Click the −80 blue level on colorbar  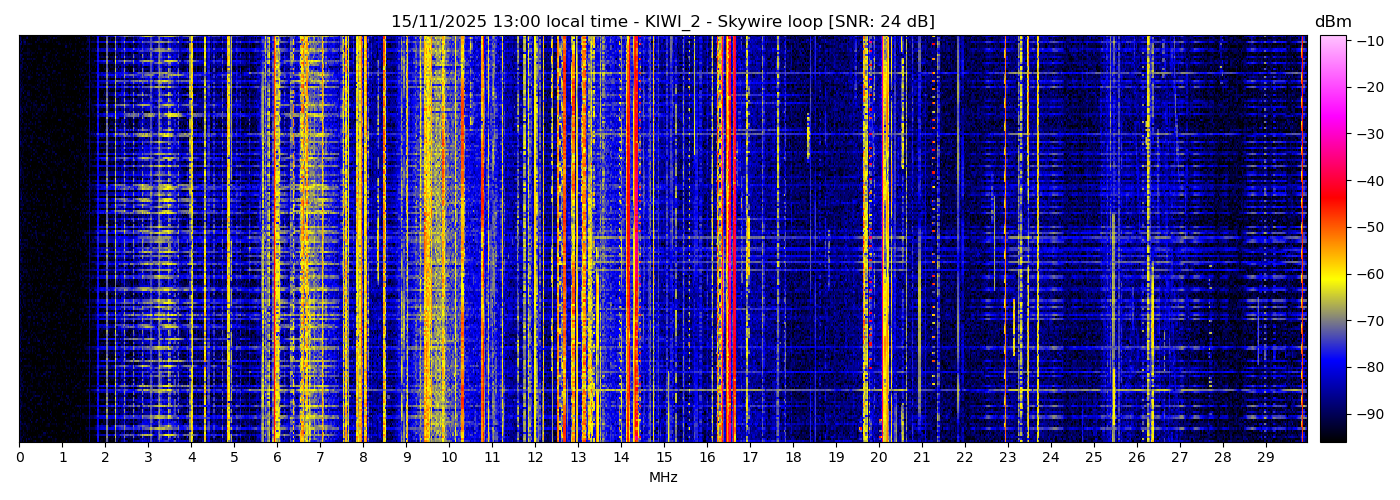(1333, 367)
